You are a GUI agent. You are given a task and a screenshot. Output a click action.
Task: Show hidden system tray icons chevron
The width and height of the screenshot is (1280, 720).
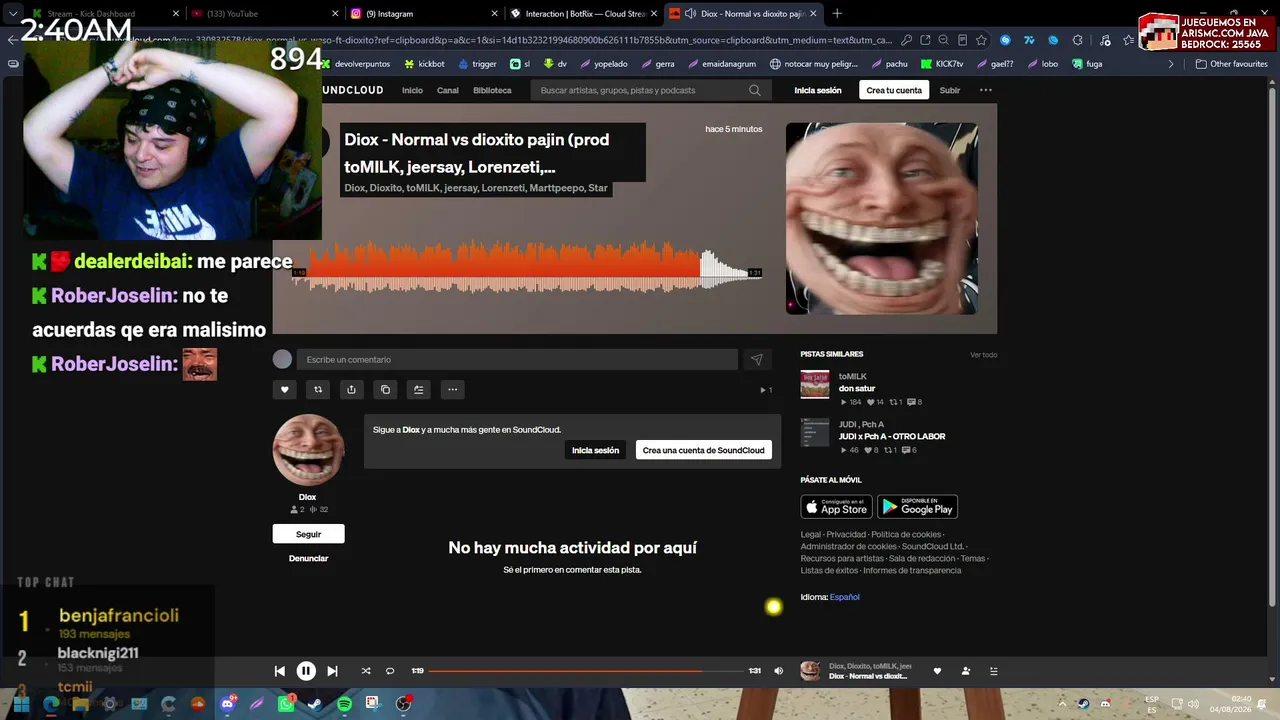pos(1064,704)
